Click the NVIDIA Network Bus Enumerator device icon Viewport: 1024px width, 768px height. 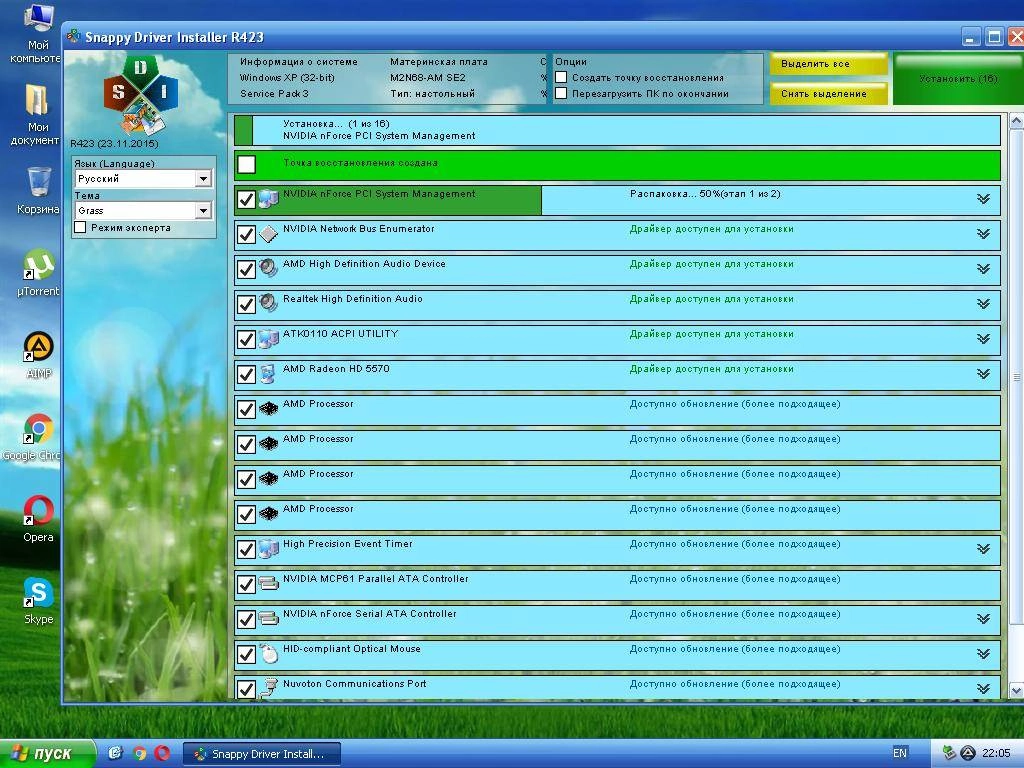[268, 234]
